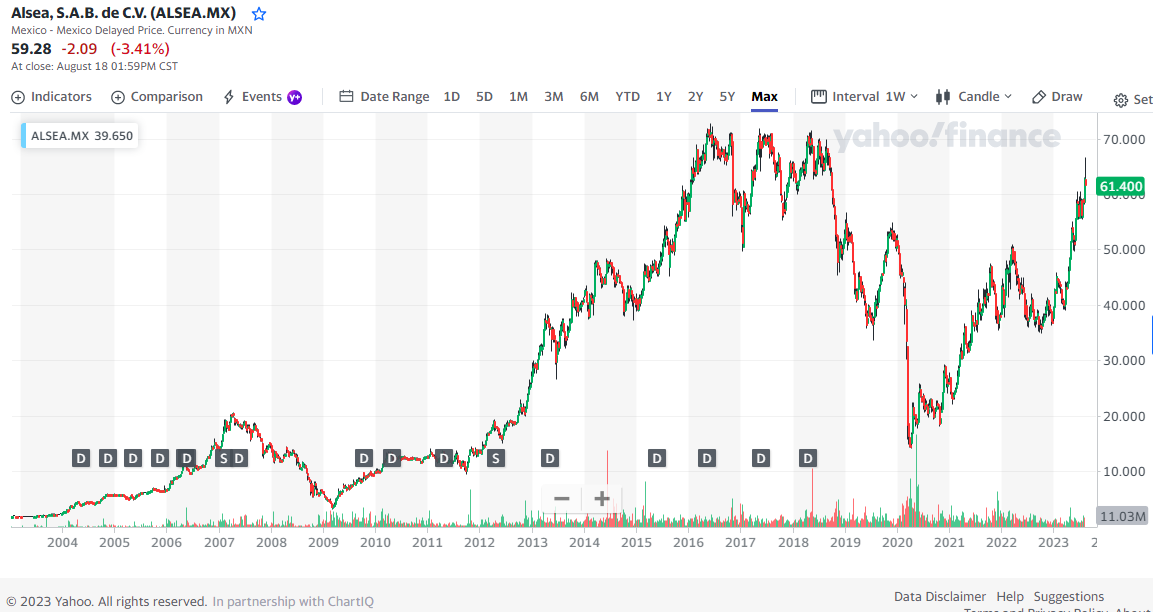Expand the Interval 1W dropdown
The image size is (1153, 612).
tap(865, 96)
